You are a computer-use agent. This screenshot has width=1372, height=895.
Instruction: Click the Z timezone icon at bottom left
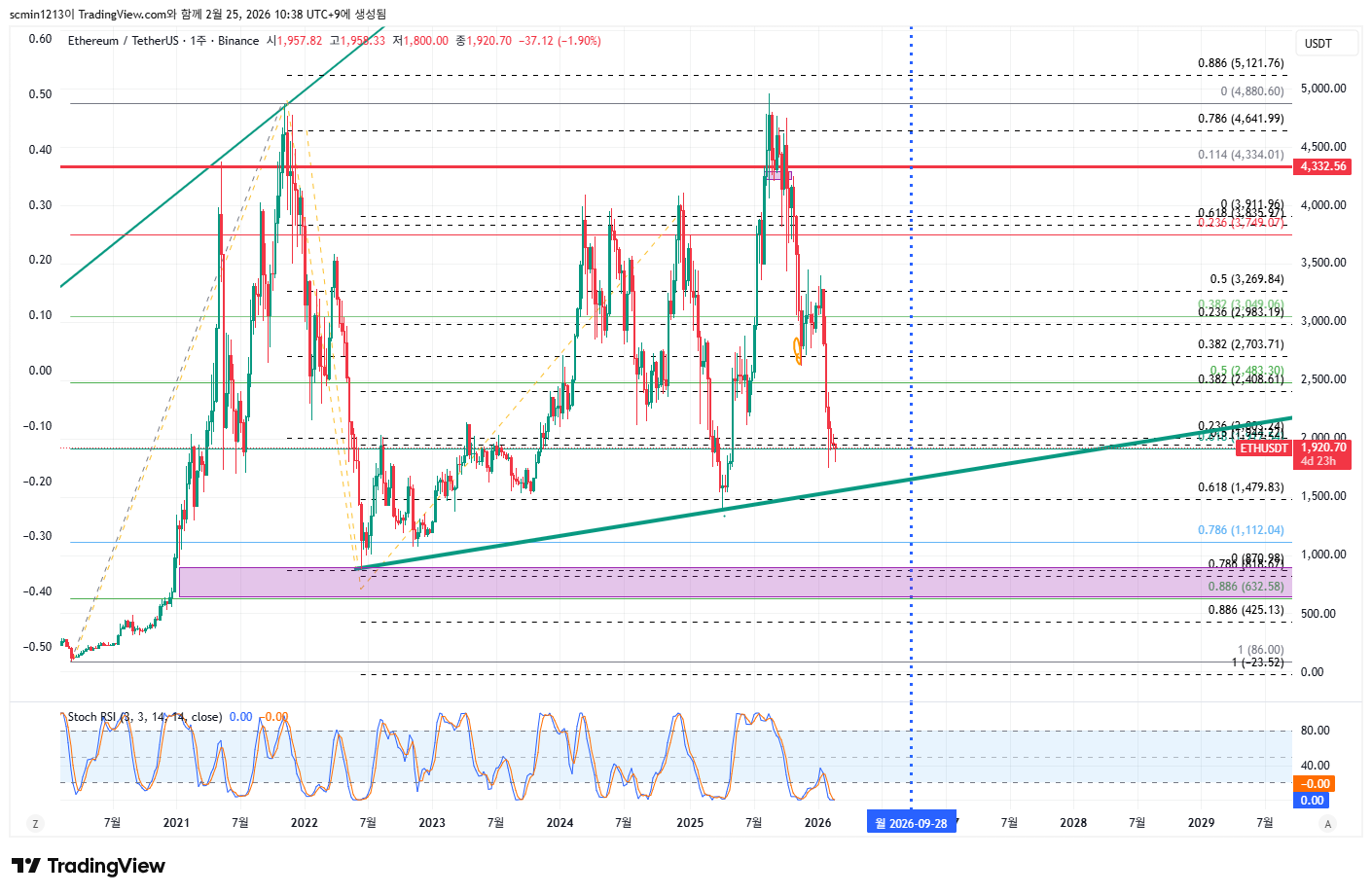click(36, 824)
